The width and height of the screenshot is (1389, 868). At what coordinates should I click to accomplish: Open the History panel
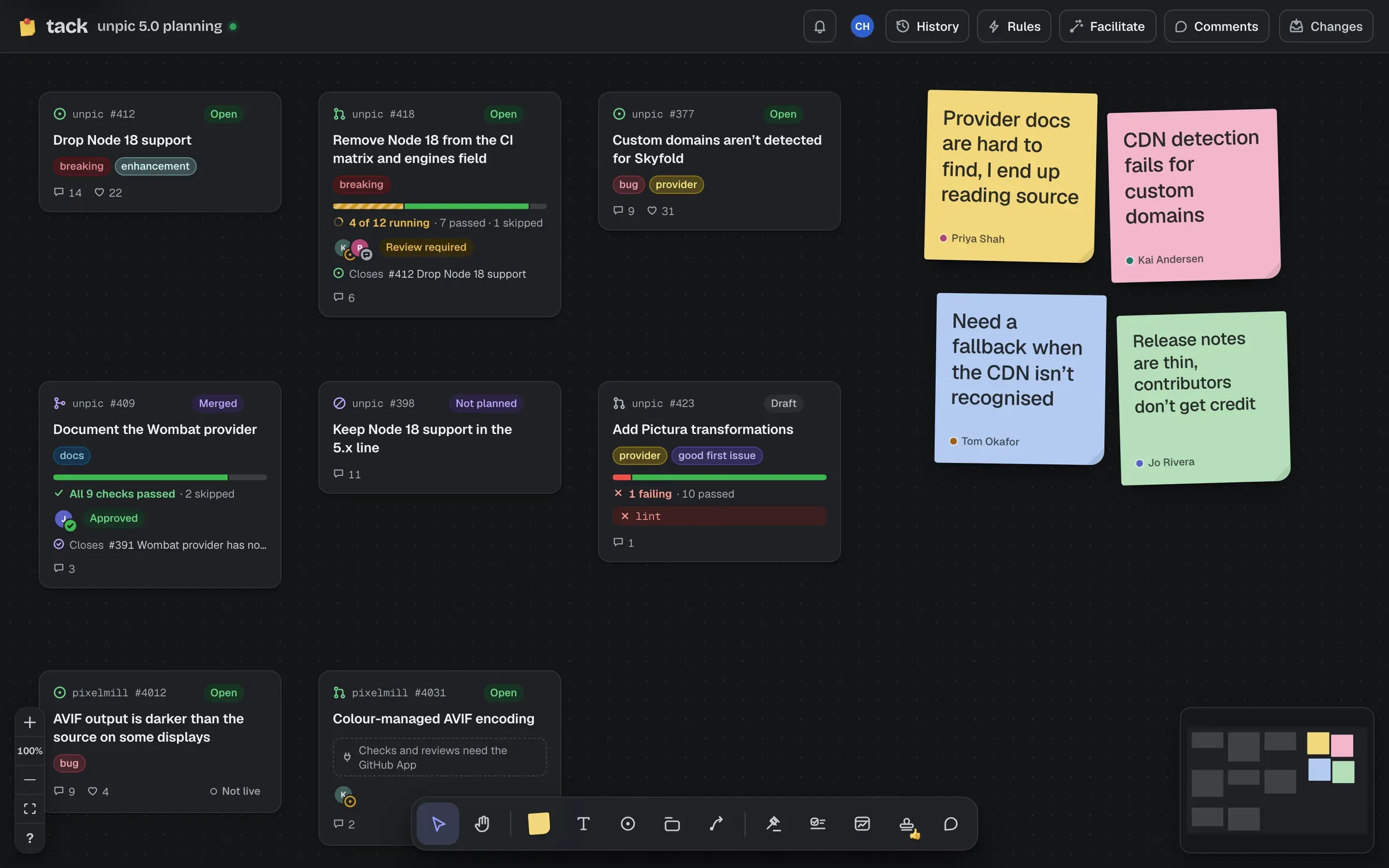click(927, 26)
